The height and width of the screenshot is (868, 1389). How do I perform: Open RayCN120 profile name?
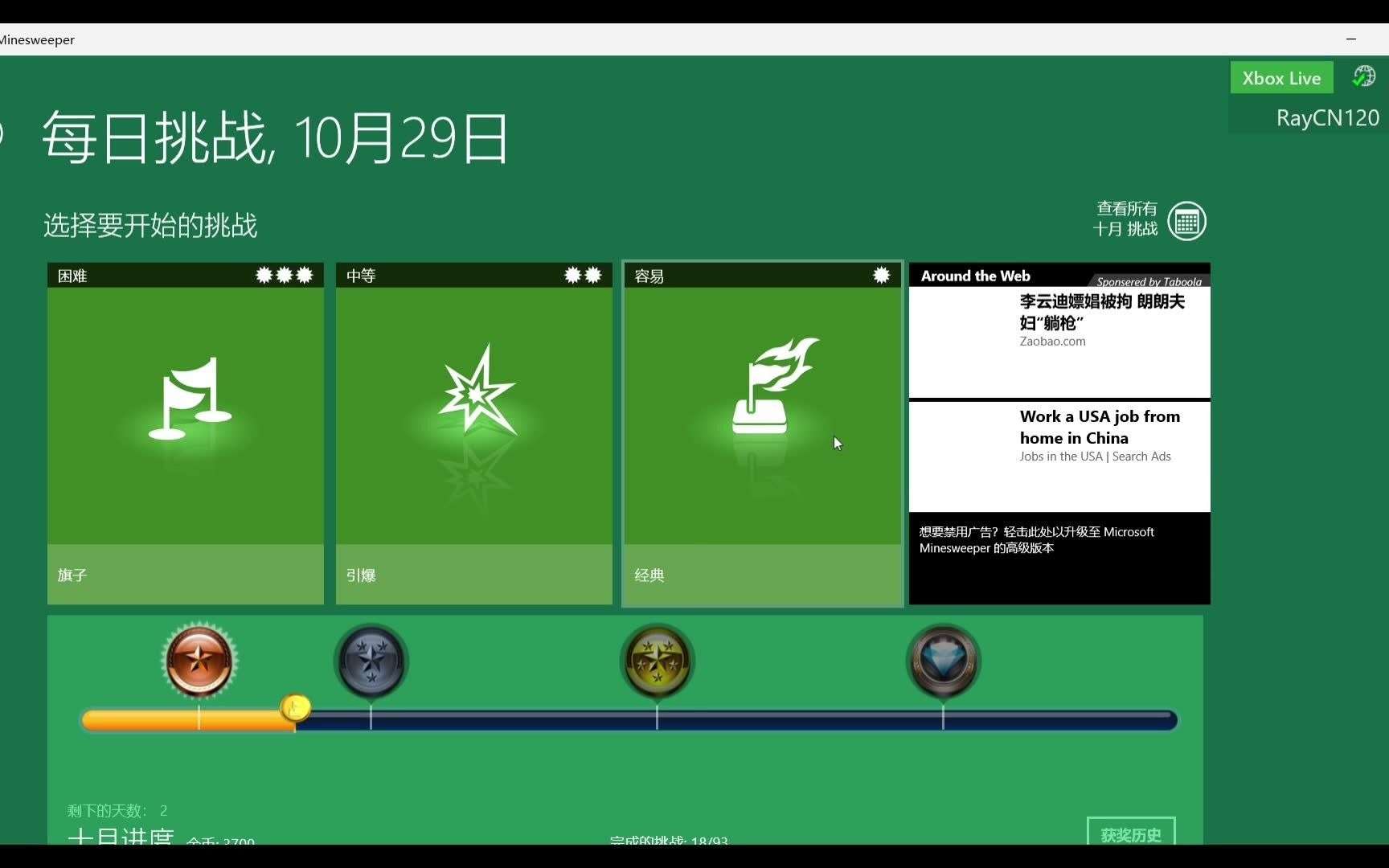coord(1327,118)
